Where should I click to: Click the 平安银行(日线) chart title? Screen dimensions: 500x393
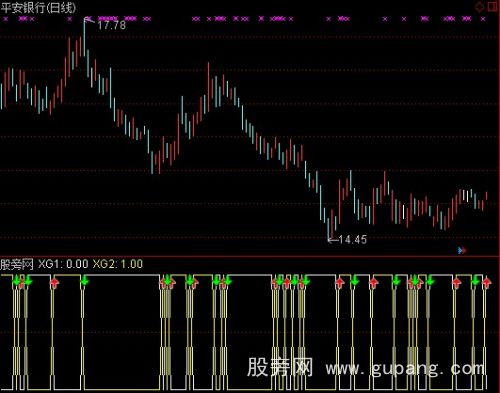point(38,7)
